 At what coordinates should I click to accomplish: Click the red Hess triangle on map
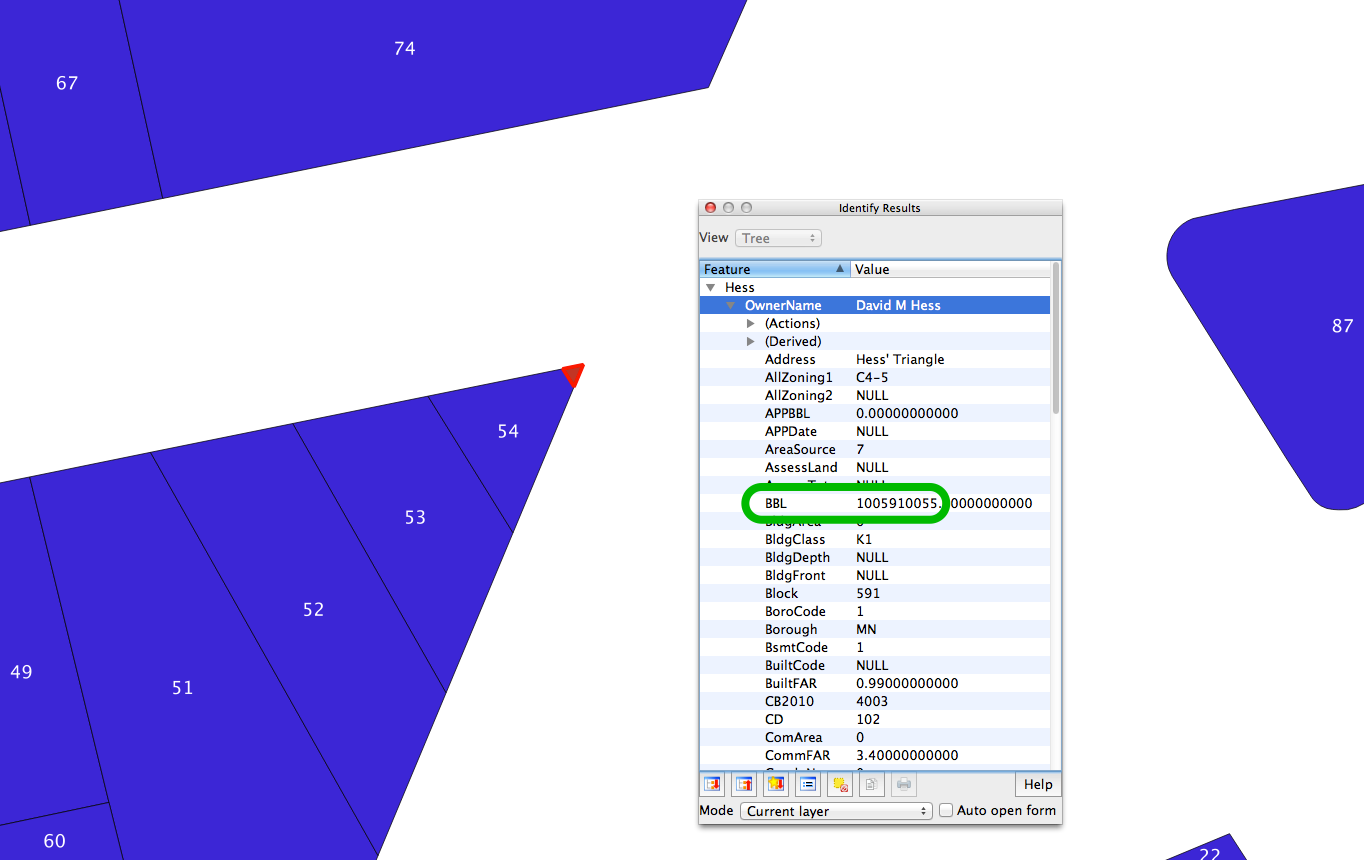click(574, 374)
